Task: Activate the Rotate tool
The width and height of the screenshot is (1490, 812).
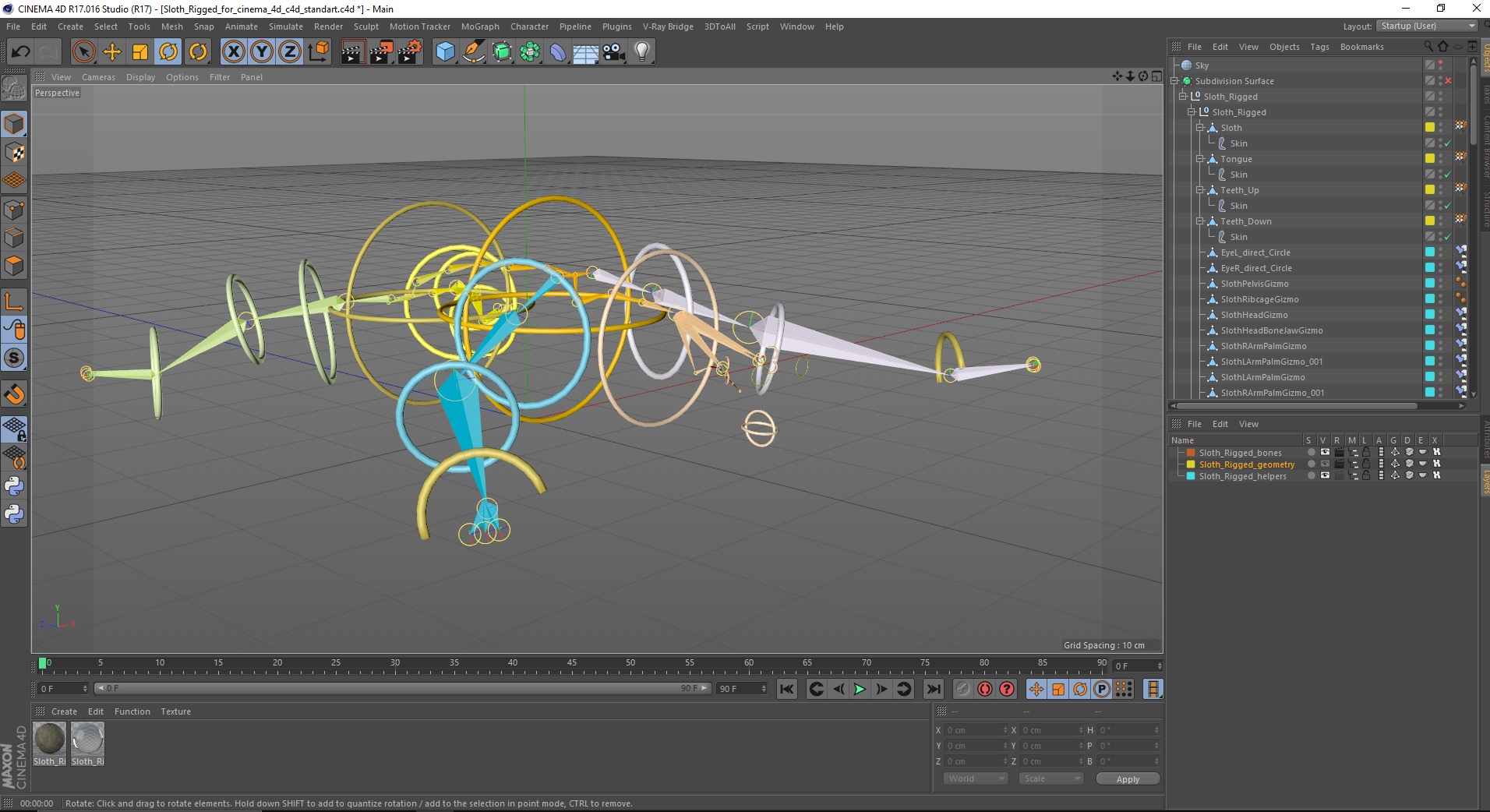Action: pyautogui.click(x=168, y=52)
